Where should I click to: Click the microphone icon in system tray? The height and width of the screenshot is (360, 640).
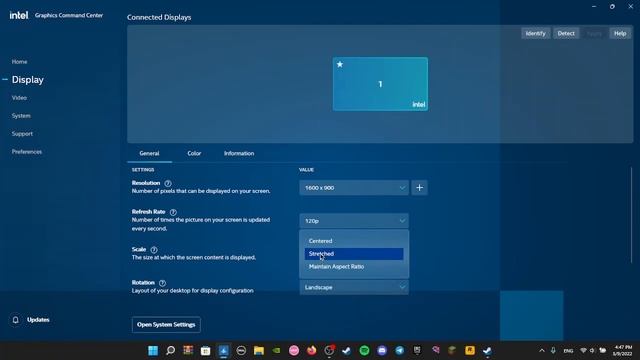pos(553,351)
